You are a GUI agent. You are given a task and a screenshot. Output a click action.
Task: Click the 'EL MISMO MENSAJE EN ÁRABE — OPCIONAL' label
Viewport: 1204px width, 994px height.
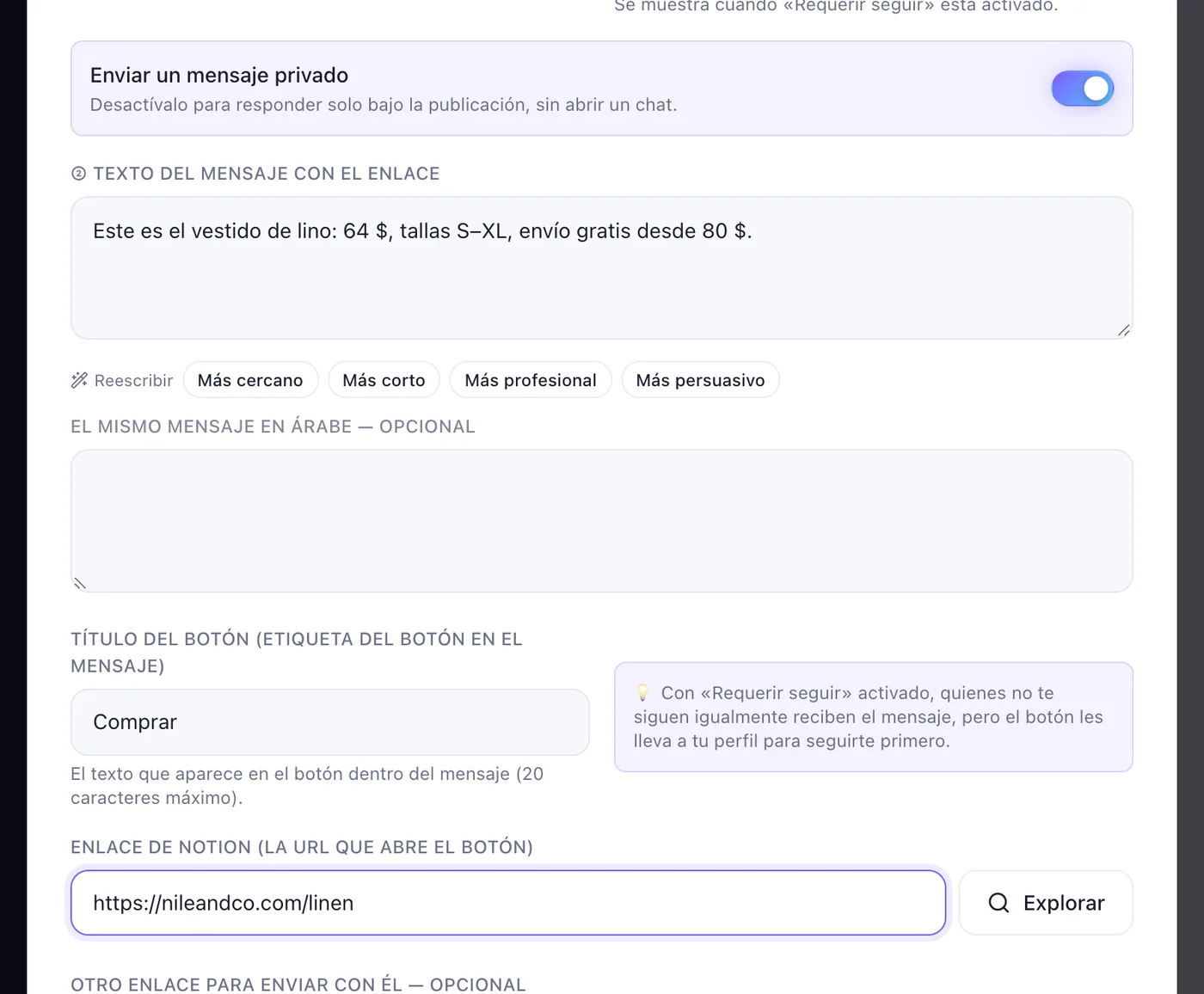273,426
